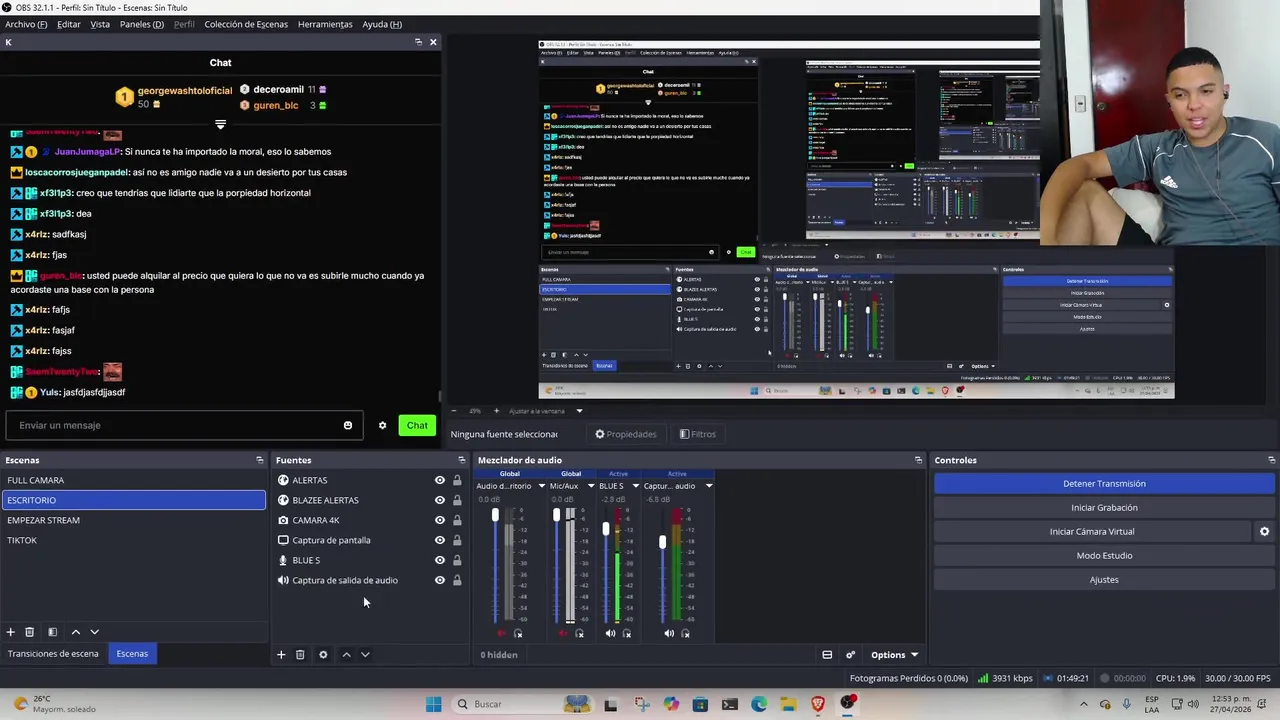Pop out the Chat dock panel
The height and width of the screenshot is (720, 1280).
click(418, 42)
